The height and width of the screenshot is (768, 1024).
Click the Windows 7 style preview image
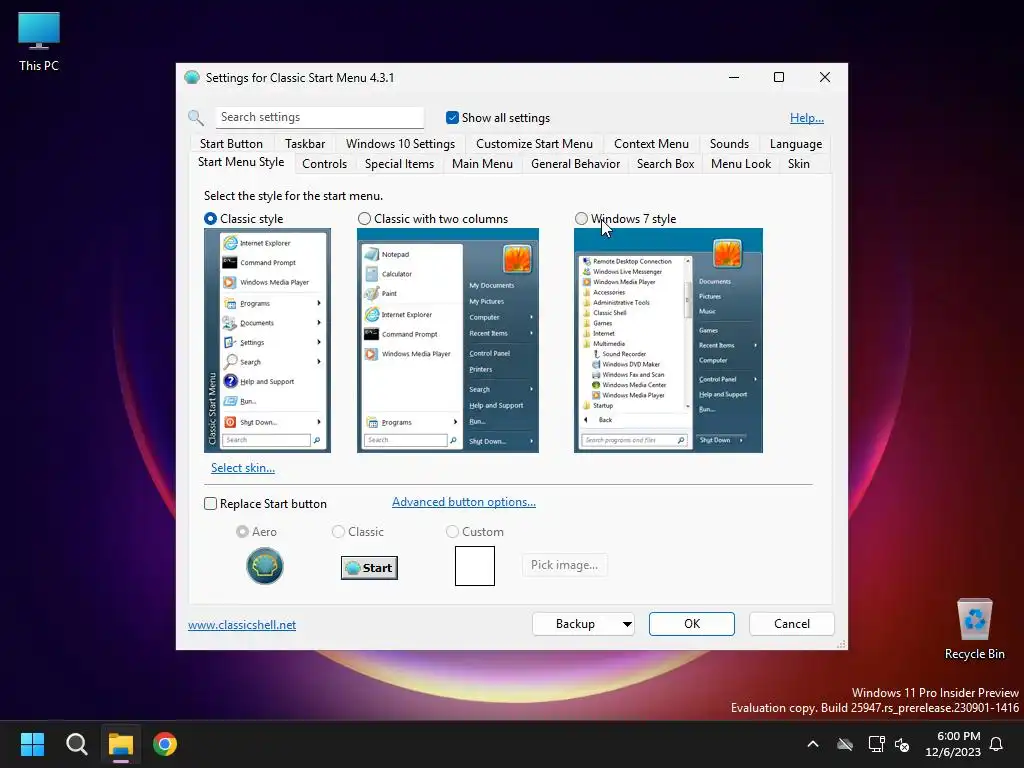[x=668, y=340]
